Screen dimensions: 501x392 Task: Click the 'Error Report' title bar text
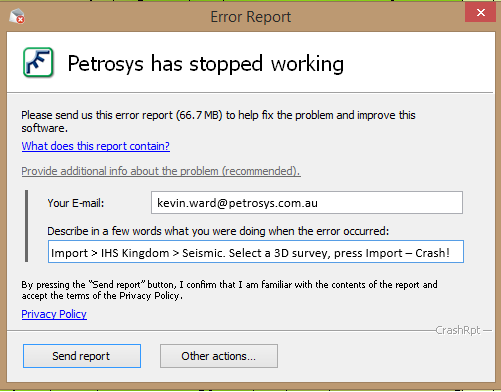point(251,17)
